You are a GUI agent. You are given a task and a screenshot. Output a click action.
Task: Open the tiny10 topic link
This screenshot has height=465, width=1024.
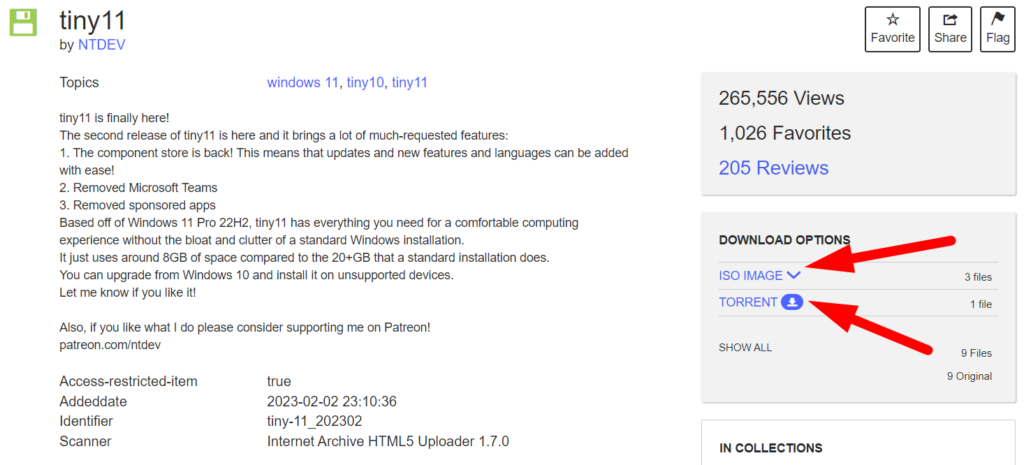tap(365, 83)
